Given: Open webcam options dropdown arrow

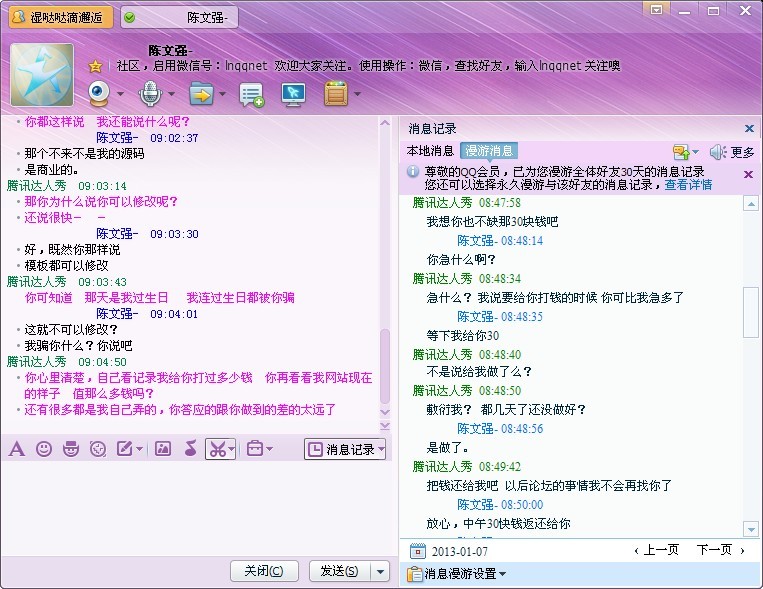Looking at the screenshot, I should click(120, 93).
